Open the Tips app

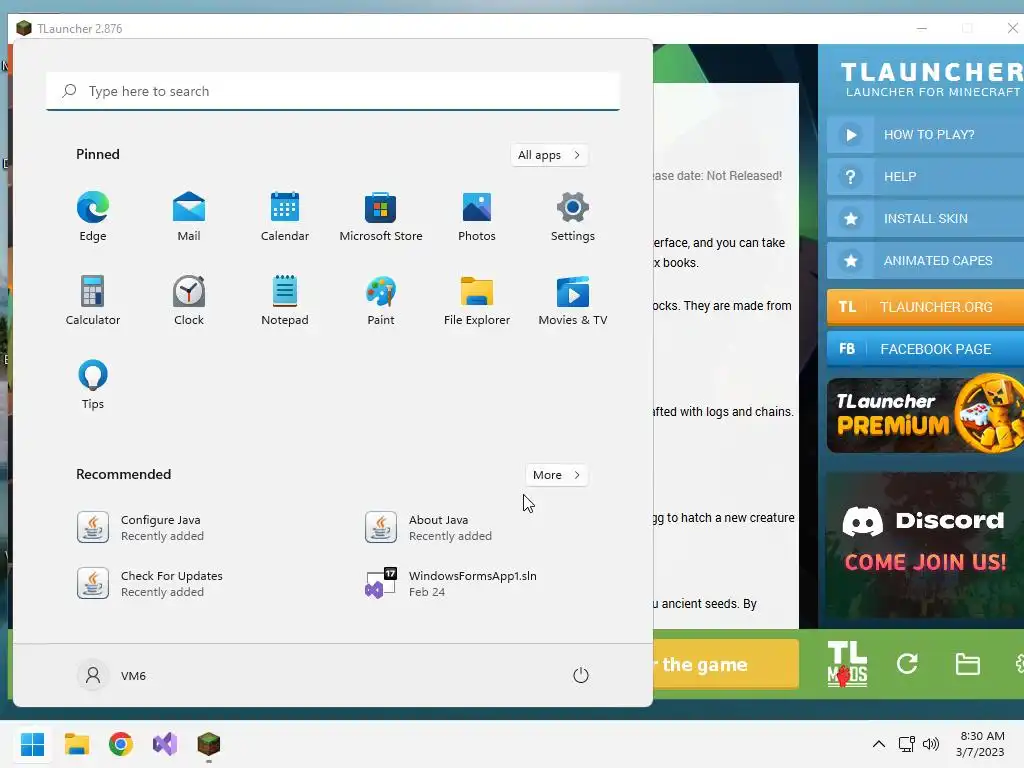coord(93,385)
